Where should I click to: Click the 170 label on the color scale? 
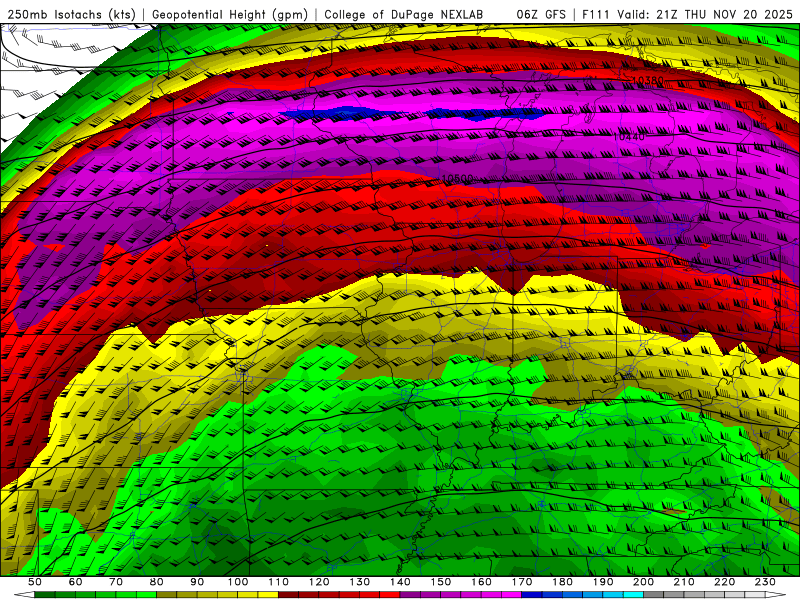[522, 582]
